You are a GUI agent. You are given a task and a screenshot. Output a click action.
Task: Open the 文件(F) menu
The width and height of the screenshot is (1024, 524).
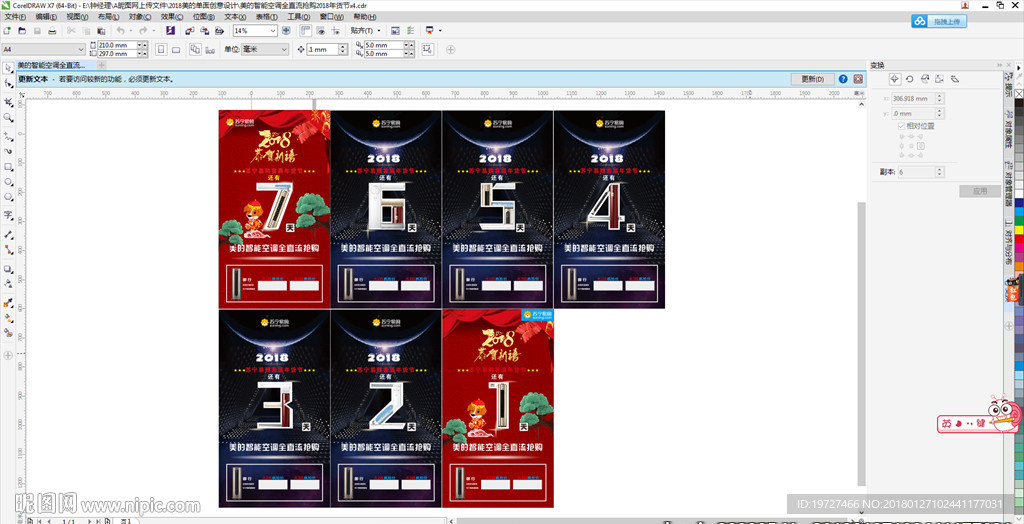point(15,16)
